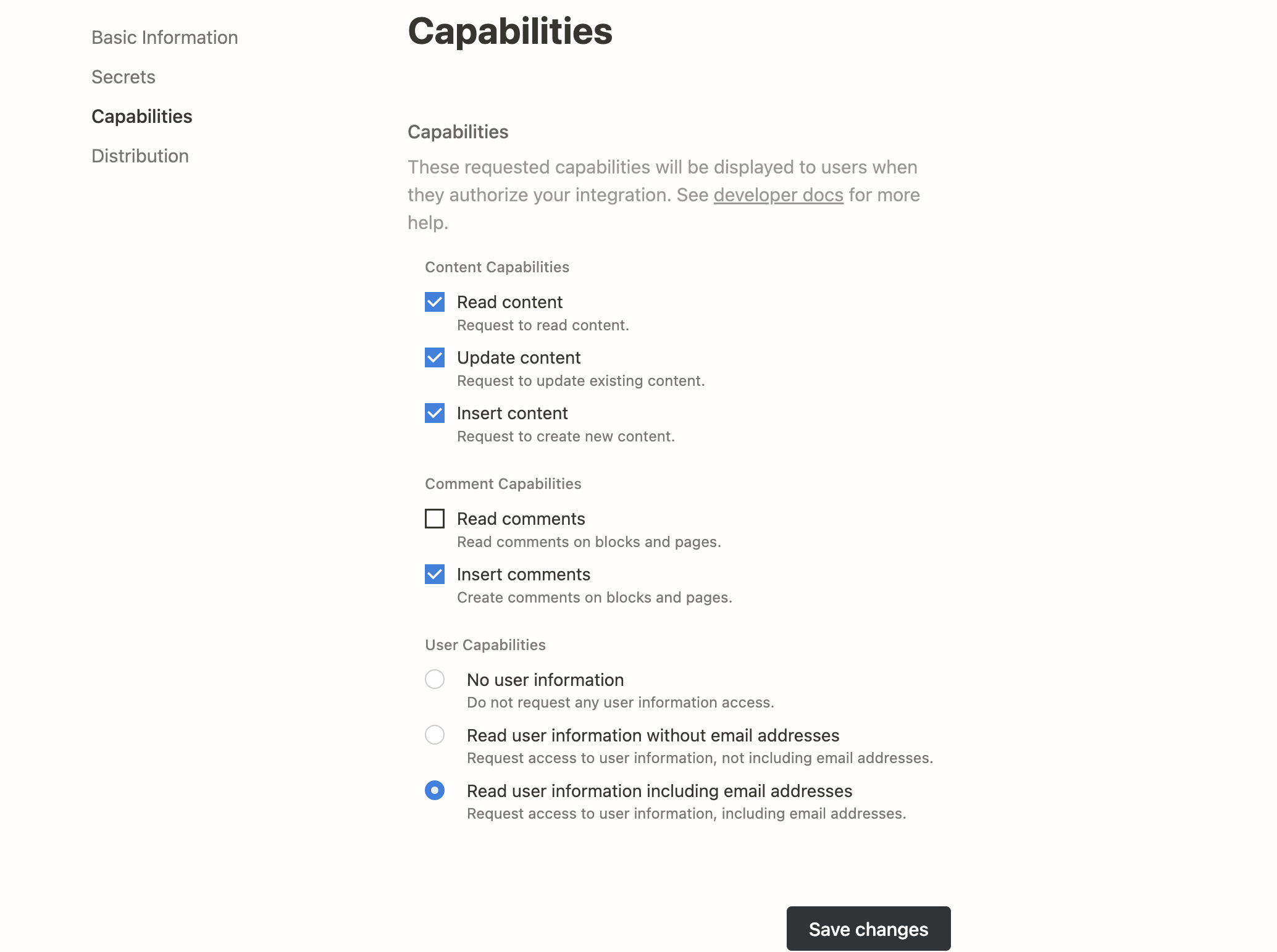Navigate to Basic Information section

[164, 37]
